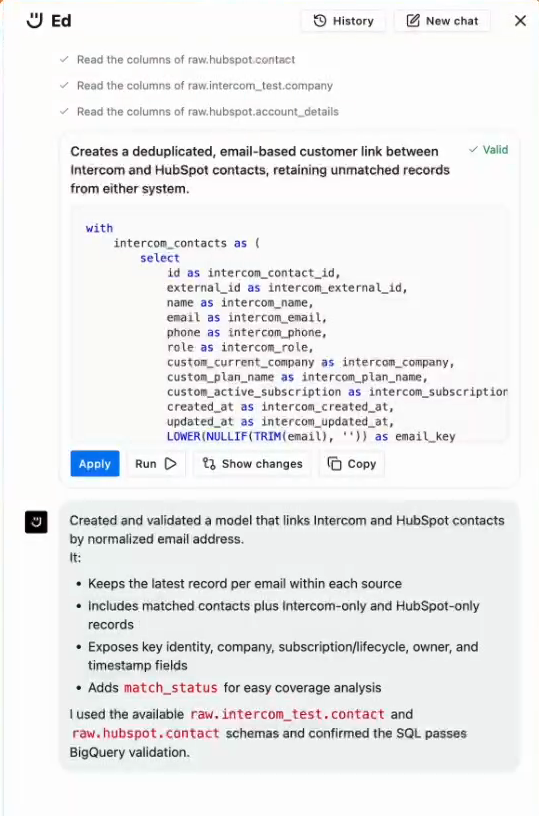The width and height of the screenshot is (539, 816).
Task: Copy the SQL code
Action: pos(352,464)
